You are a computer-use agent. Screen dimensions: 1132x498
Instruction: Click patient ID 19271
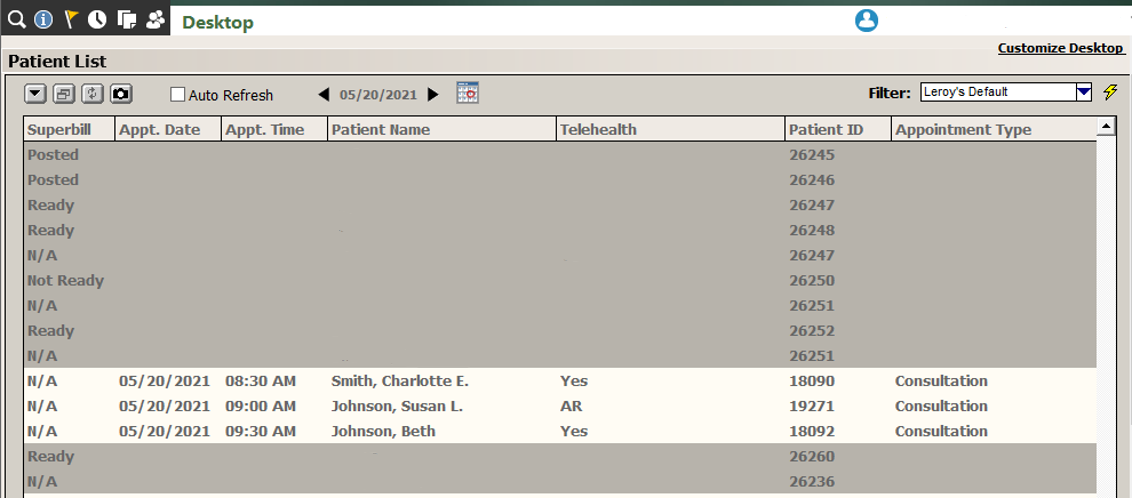pos(811,406)
